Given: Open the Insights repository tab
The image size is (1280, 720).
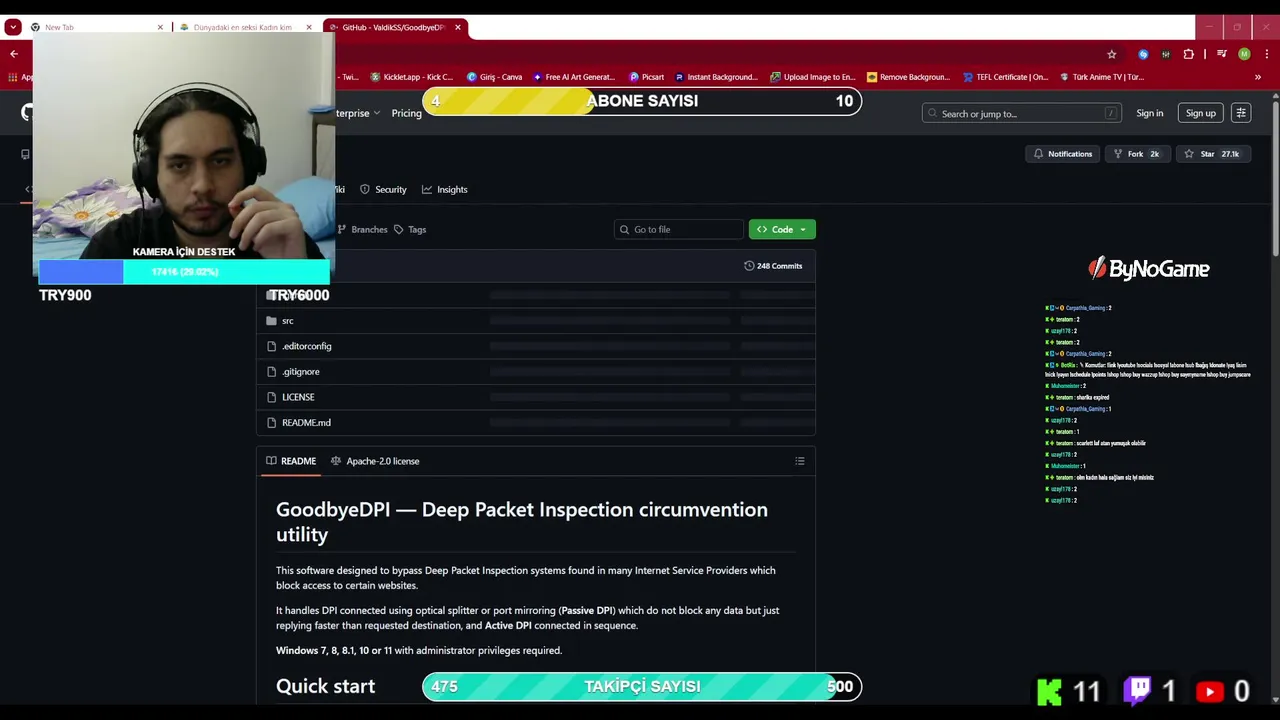Looking at the screenshot, I should tap(445, 190).
